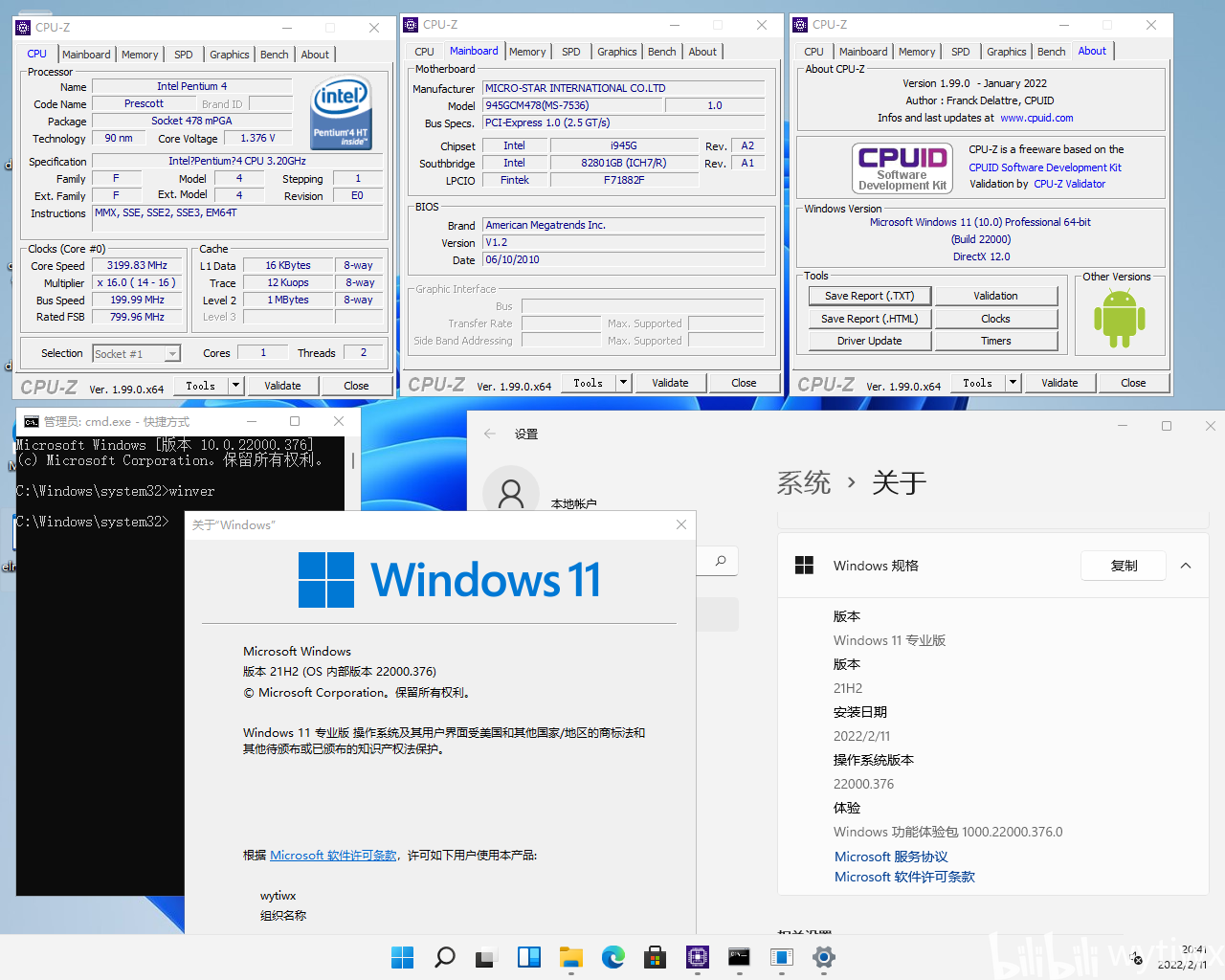
Task: Switch to the CPU tab in the Mainboard window
Action: (x=425, y=52)
